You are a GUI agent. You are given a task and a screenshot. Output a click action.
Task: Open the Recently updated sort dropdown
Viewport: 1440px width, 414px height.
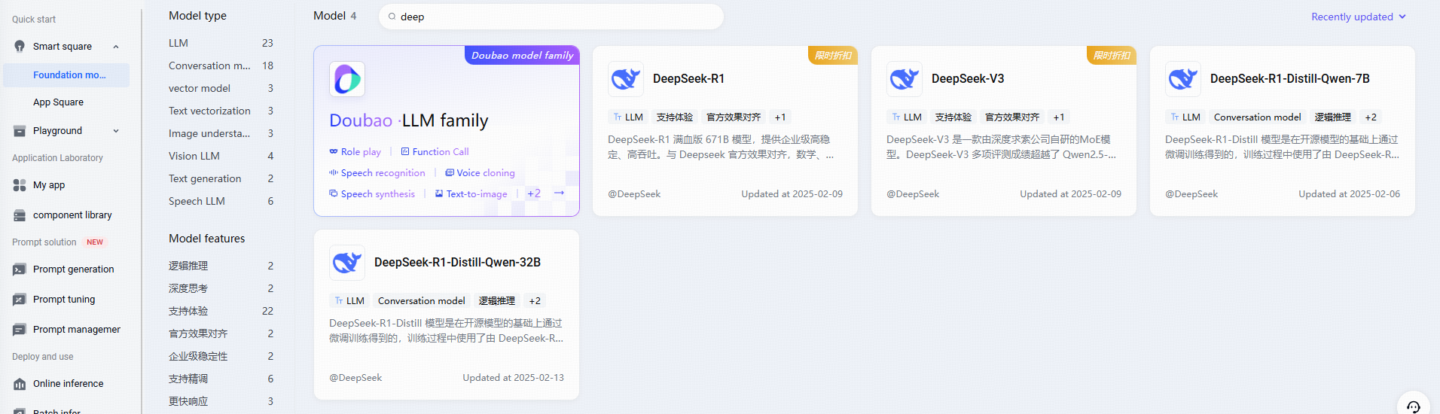click(x=1359, y=17)
